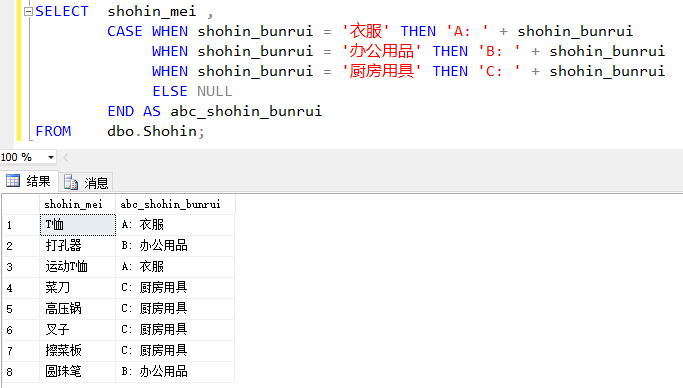
Task: Click the END keyword in the query
Action: (121, 111)
